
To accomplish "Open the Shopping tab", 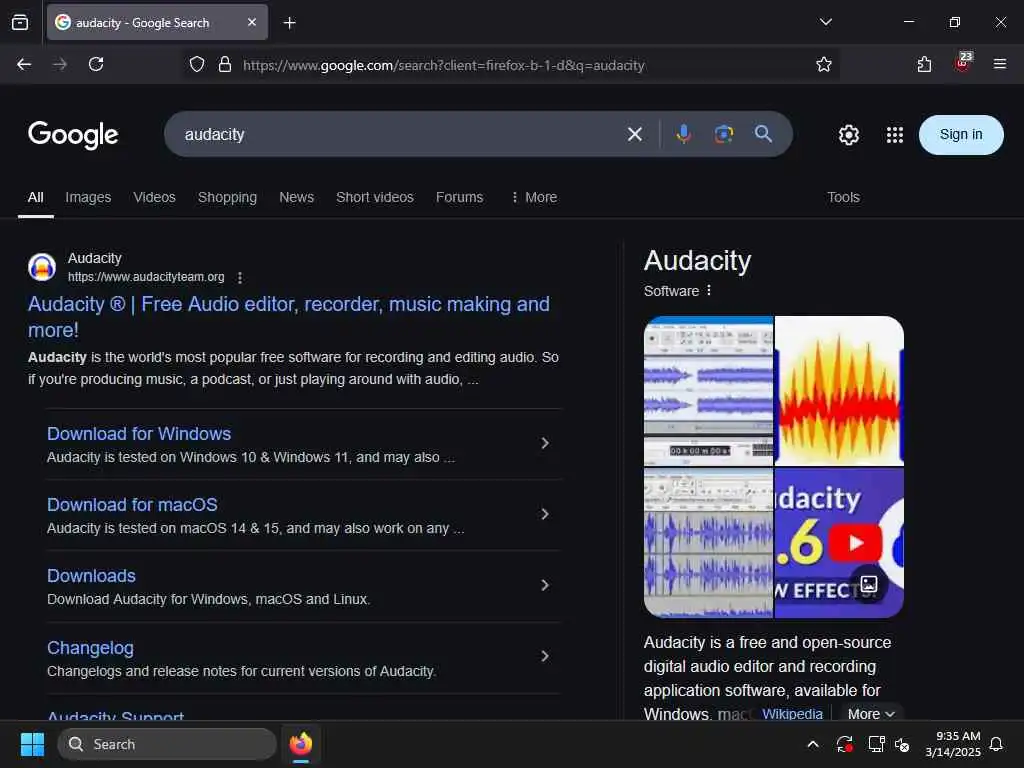I will [x=227, y=197].
